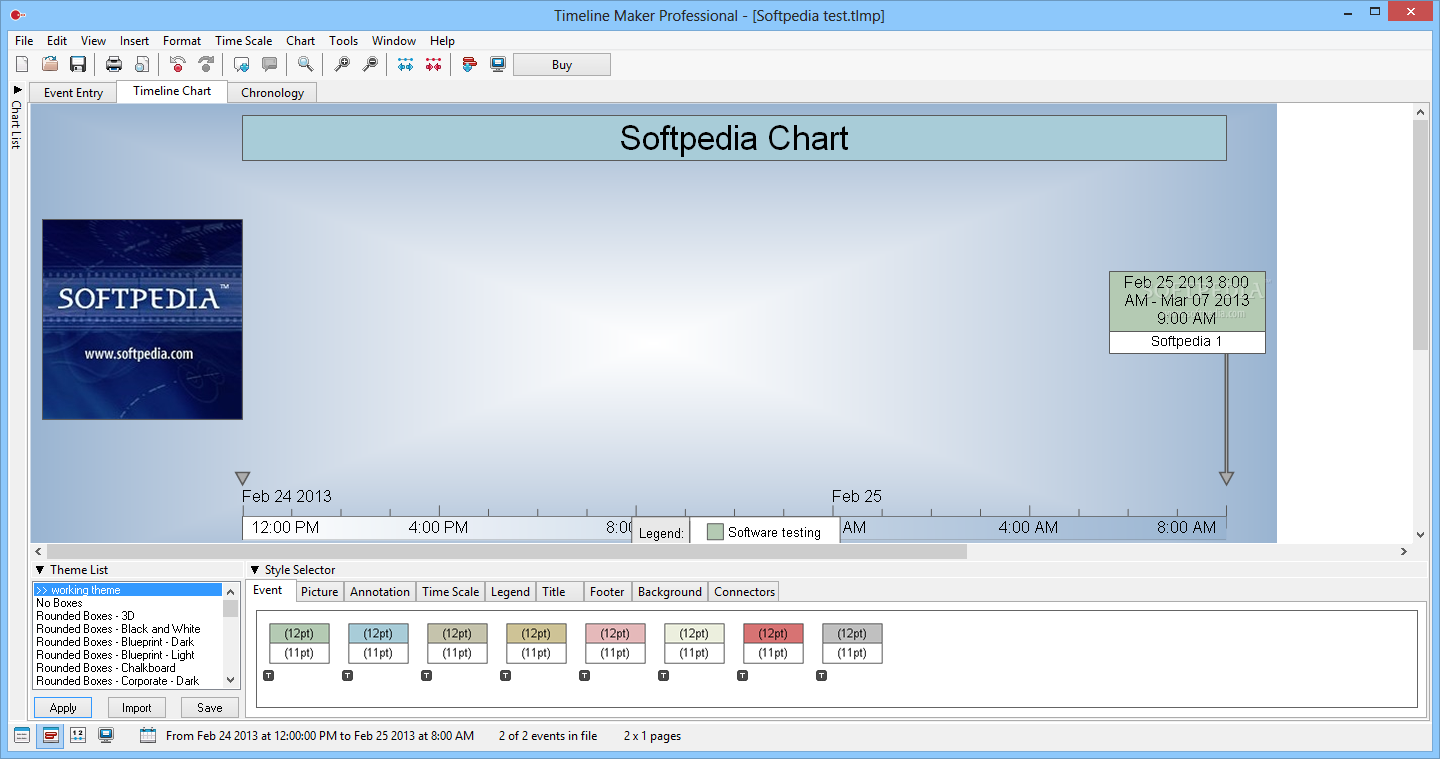Collapse the Theme List panel
Viewport: 1440px width, 759px height.
pyautogui.click(x=40, y=570)
